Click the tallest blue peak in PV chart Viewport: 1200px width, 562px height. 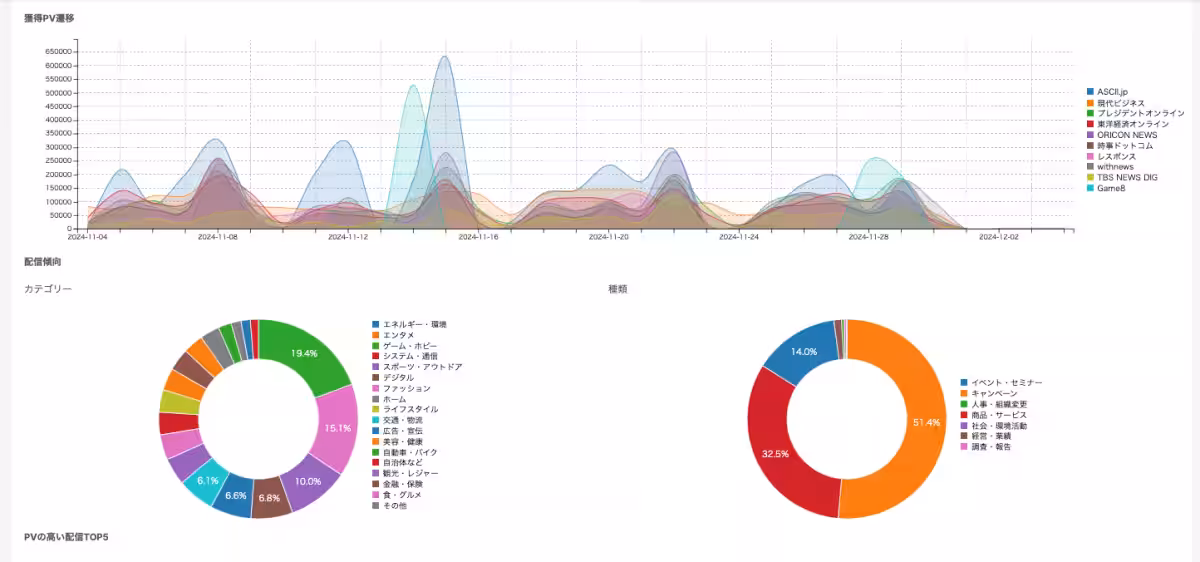[x=444, y=60]
